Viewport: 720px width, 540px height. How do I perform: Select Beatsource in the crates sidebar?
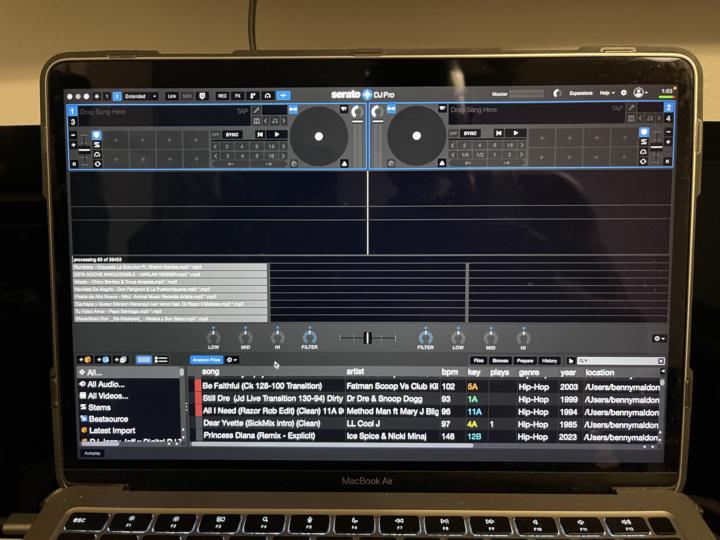click(108, 419)
